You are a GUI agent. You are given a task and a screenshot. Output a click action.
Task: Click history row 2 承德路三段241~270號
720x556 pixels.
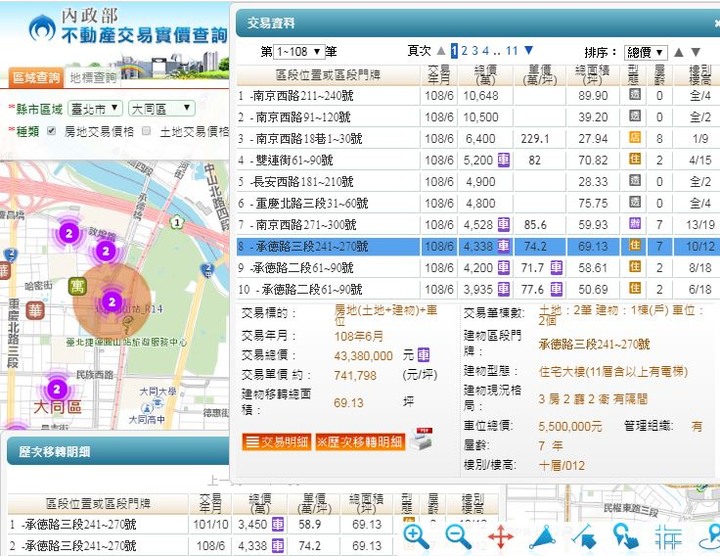pyautogui.click(x=201, y=545)
